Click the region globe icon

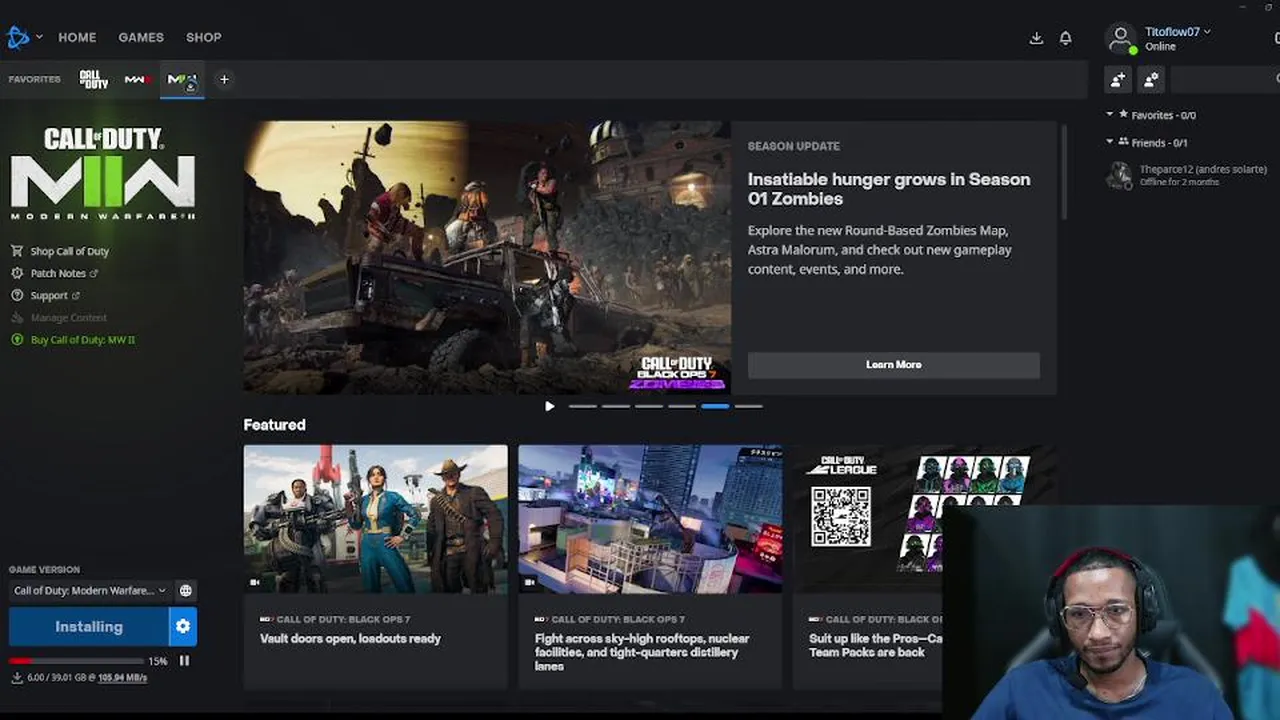pos(185,591)
